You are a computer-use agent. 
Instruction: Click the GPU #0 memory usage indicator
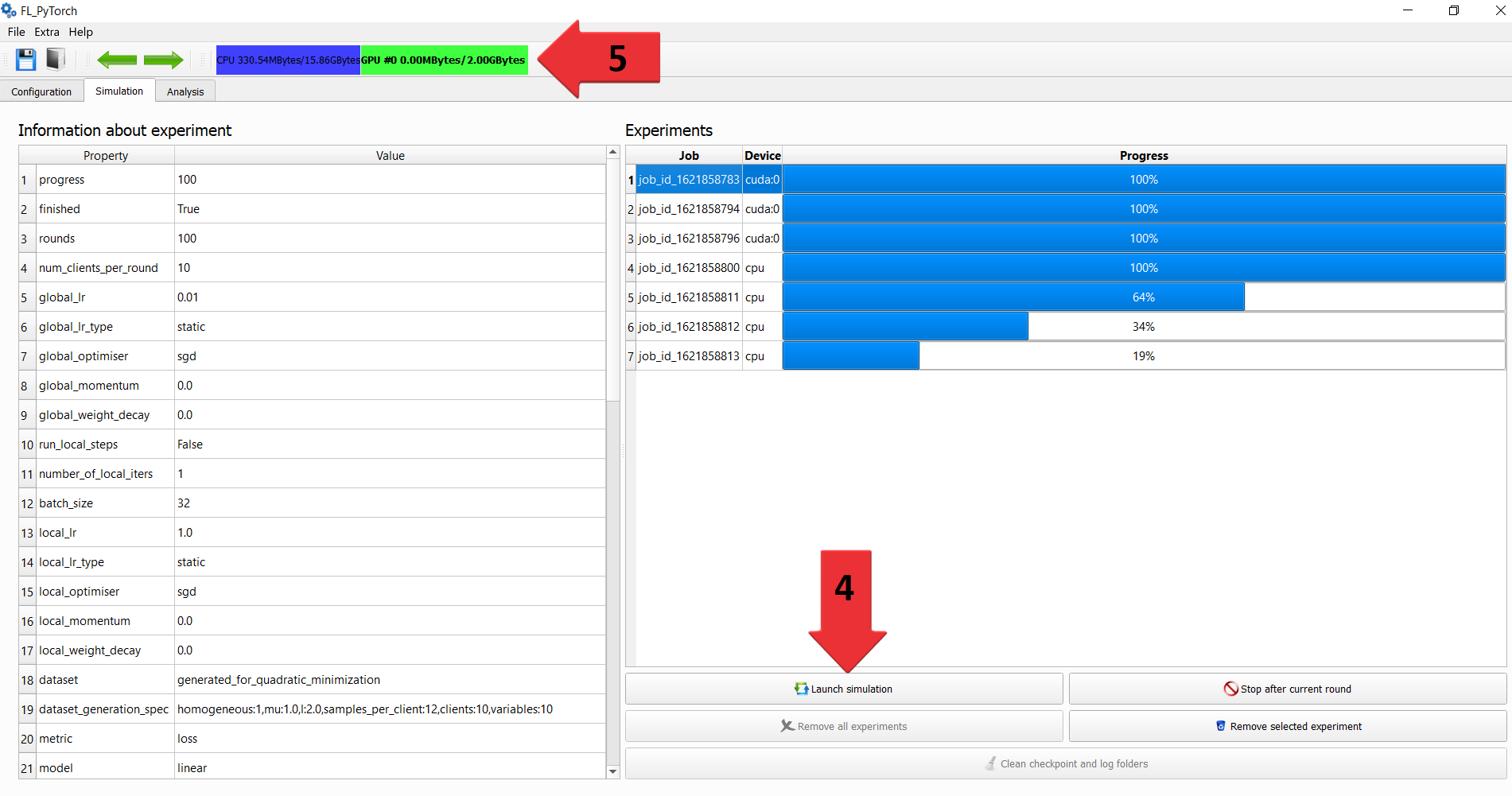click(x=444, y=60)
